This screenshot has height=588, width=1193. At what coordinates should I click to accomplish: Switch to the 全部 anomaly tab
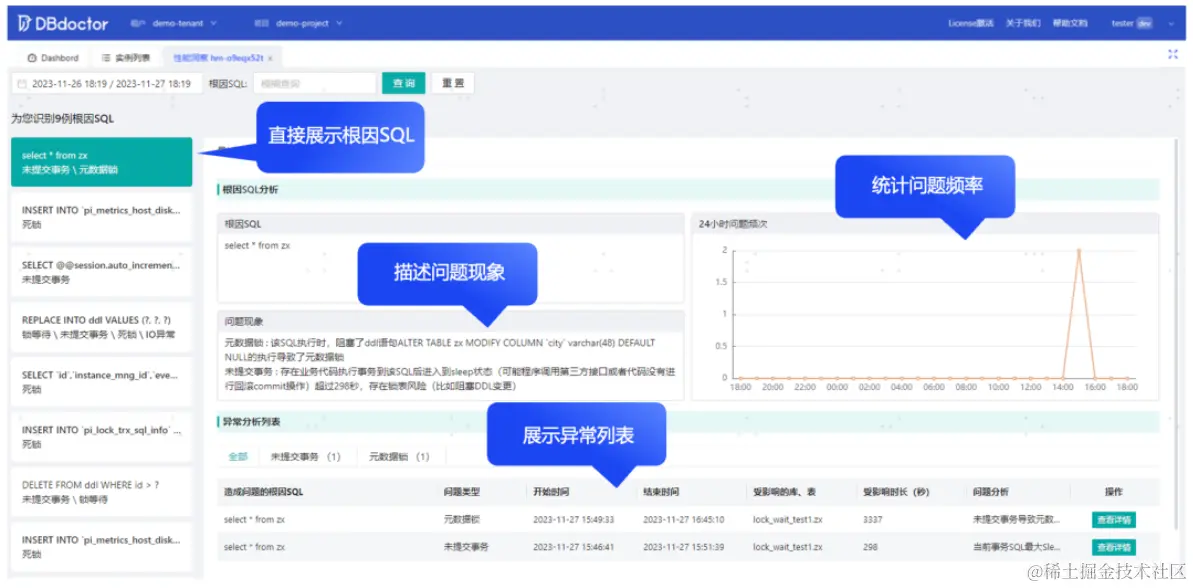(238, 456)
